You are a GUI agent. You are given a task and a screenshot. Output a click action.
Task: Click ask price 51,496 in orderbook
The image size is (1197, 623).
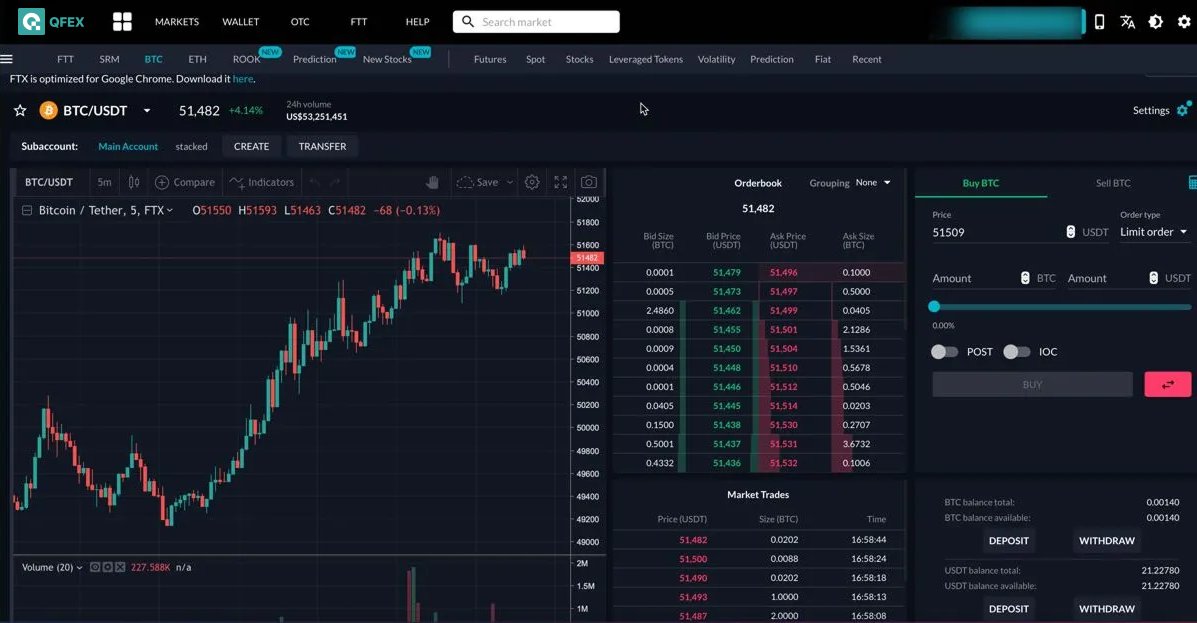(x=783, y=272)
